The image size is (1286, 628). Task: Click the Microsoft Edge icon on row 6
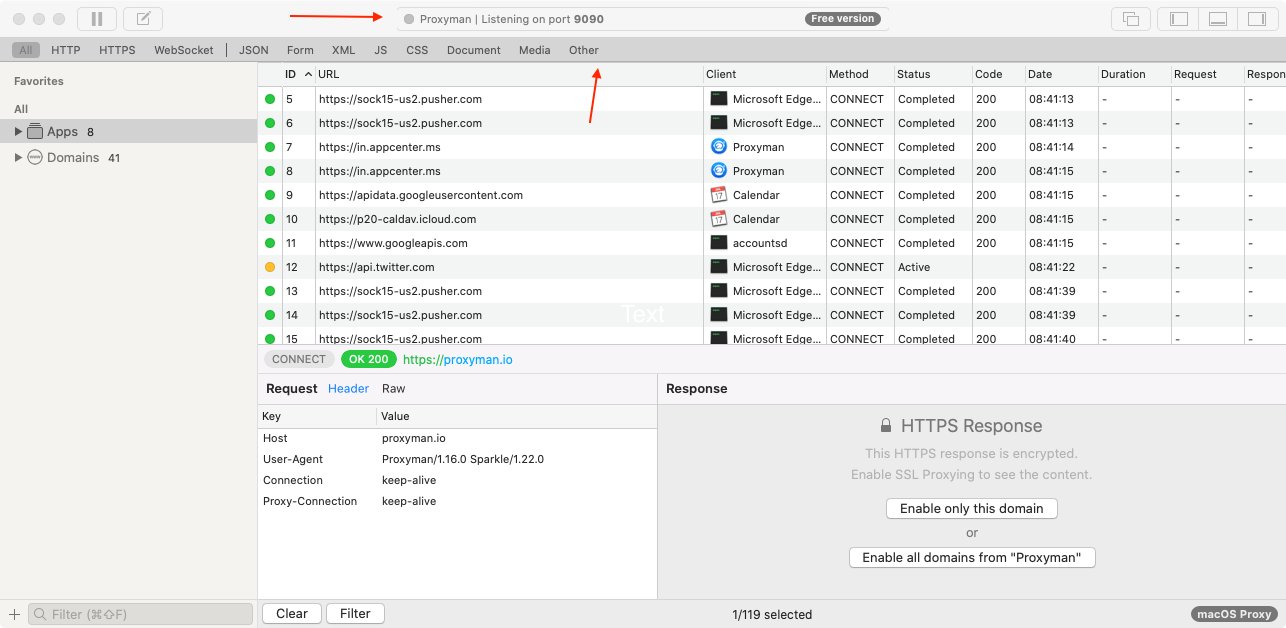(718, 123)
